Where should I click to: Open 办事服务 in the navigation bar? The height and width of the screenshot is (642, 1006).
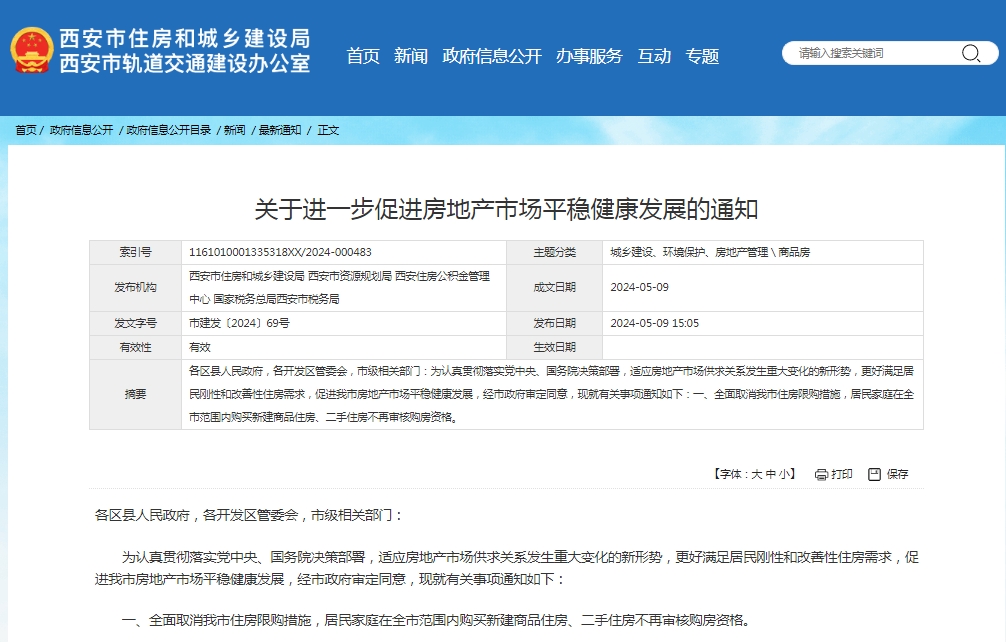pos(589,57)
